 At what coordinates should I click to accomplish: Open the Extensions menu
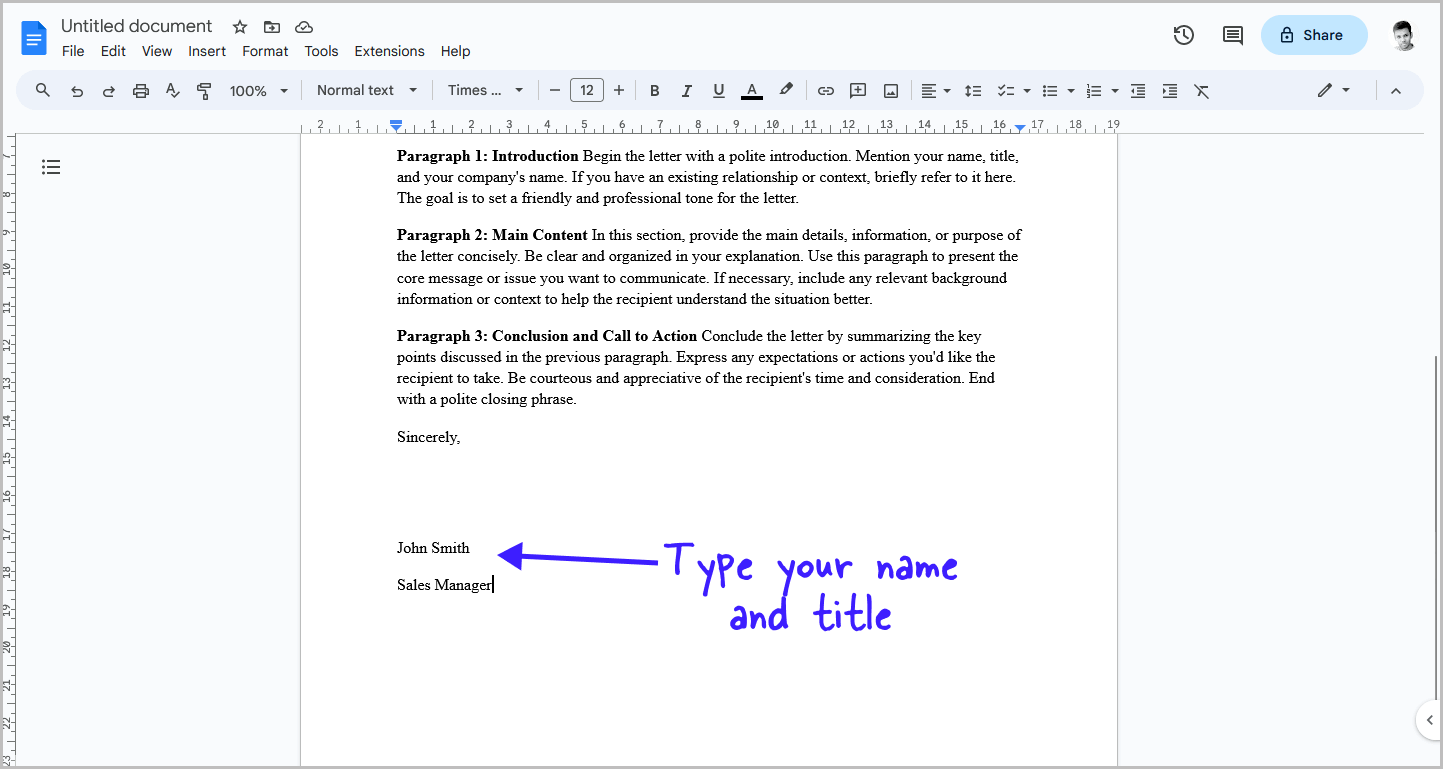pyautogui.click(x=389, y=51)
